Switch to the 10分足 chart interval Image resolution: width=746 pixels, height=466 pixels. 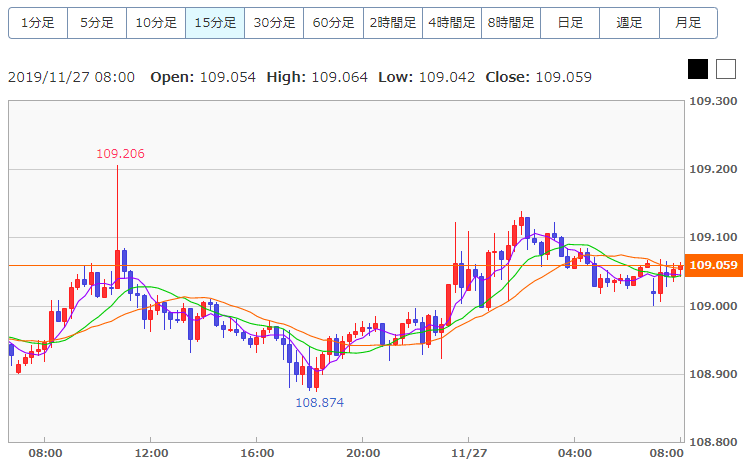click(156, 23)
